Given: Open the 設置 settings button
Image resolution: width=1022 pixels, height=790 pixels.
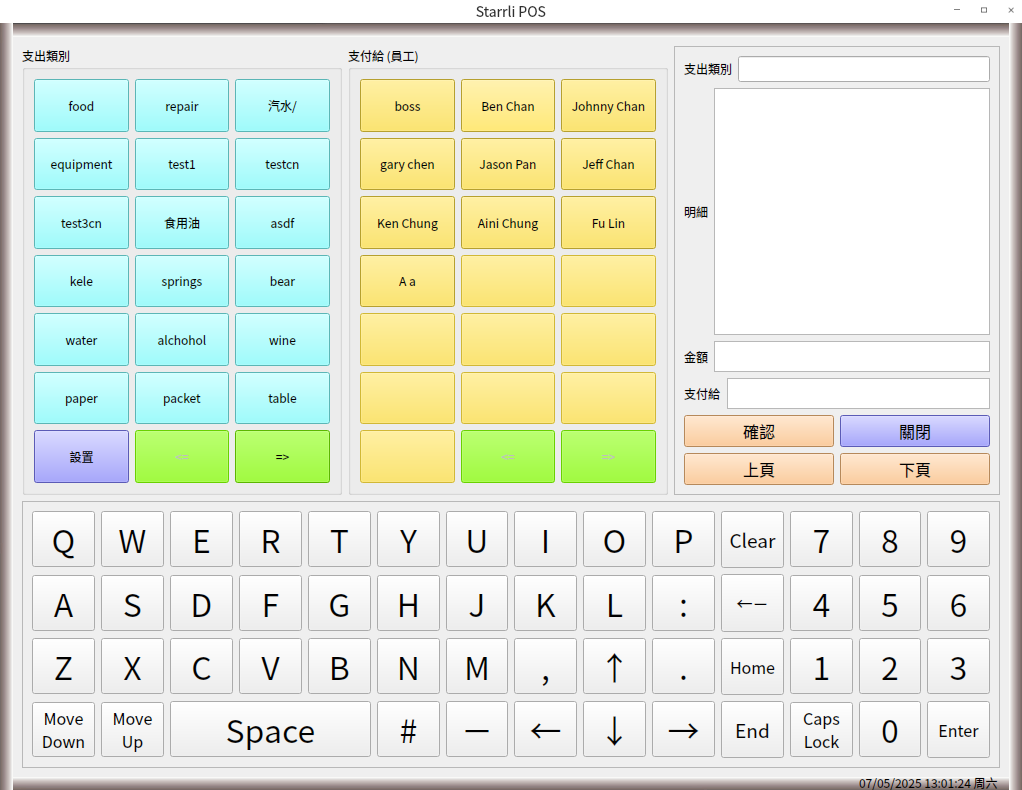Looking at the screenshot, I should 81,457.
